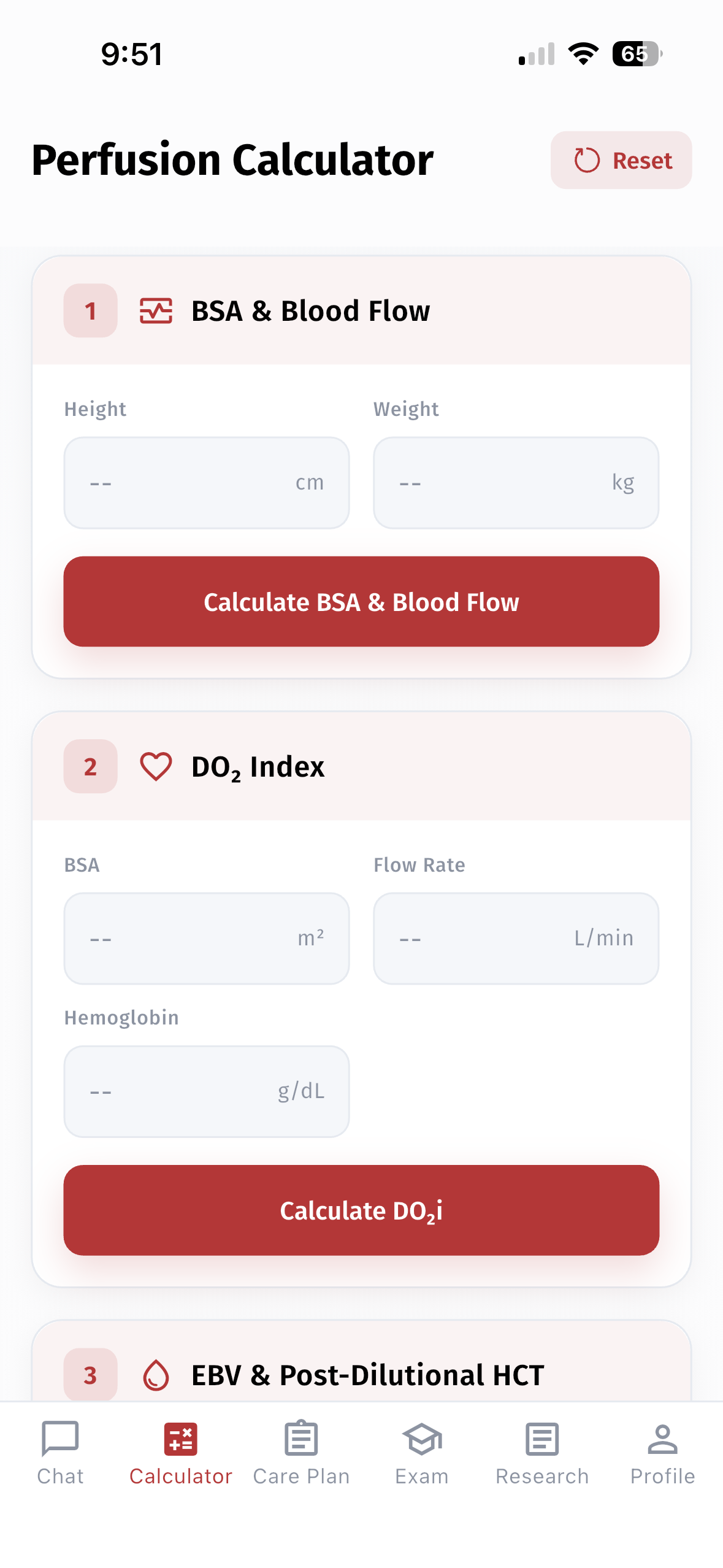Image resolution: width=723 pixels, height=1568 pixels.
Task: Select the Calculator icon in bottom navigation
Action: coord(181,1439)
